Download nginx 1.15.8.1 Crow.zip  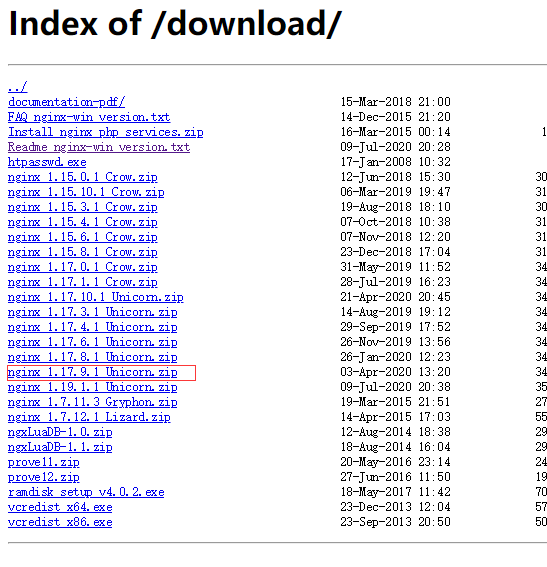pyautogui.click(x=83, y=252)
